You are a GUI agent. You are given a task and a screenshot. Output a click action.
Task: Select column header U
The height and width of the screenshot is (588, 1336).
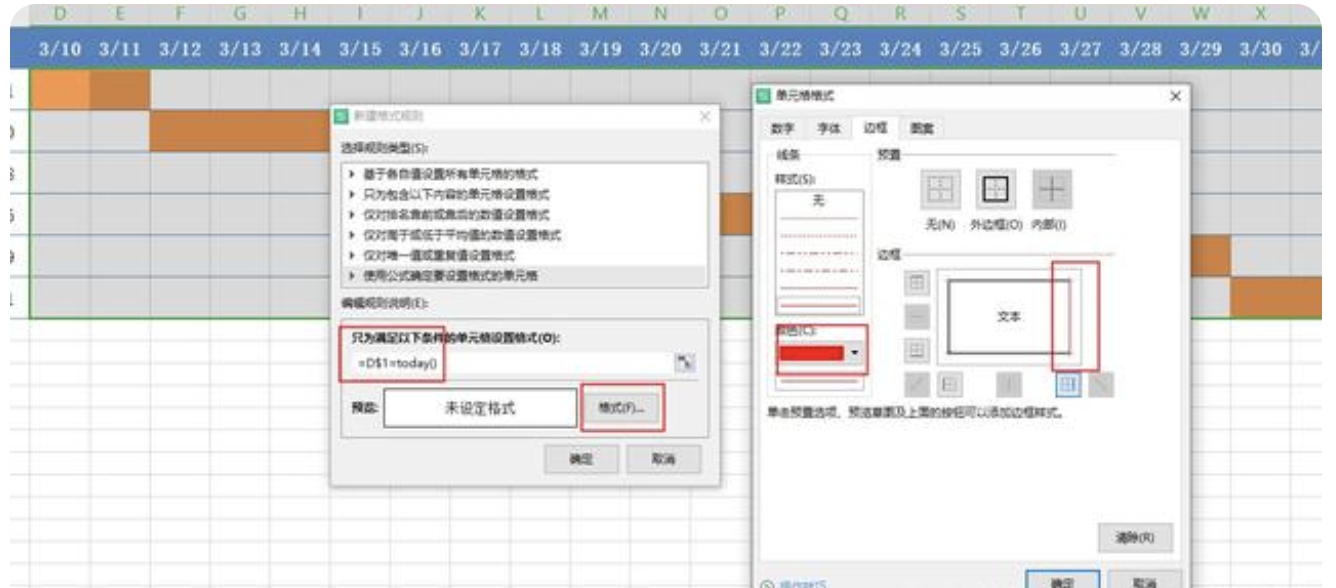coord(1080,14)
